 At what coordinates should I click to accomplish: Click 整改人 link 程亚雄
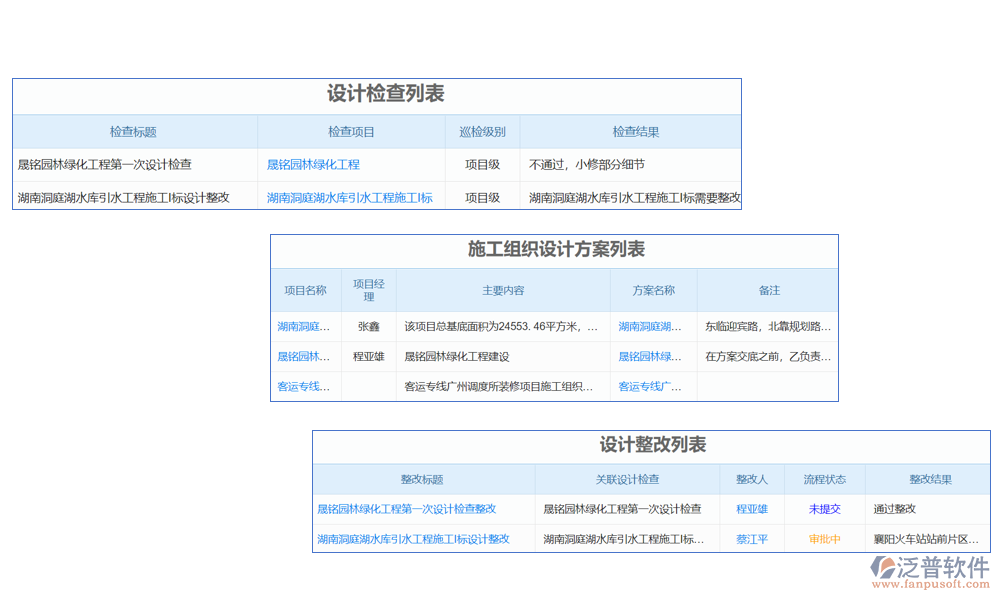(x=752, y=509)
